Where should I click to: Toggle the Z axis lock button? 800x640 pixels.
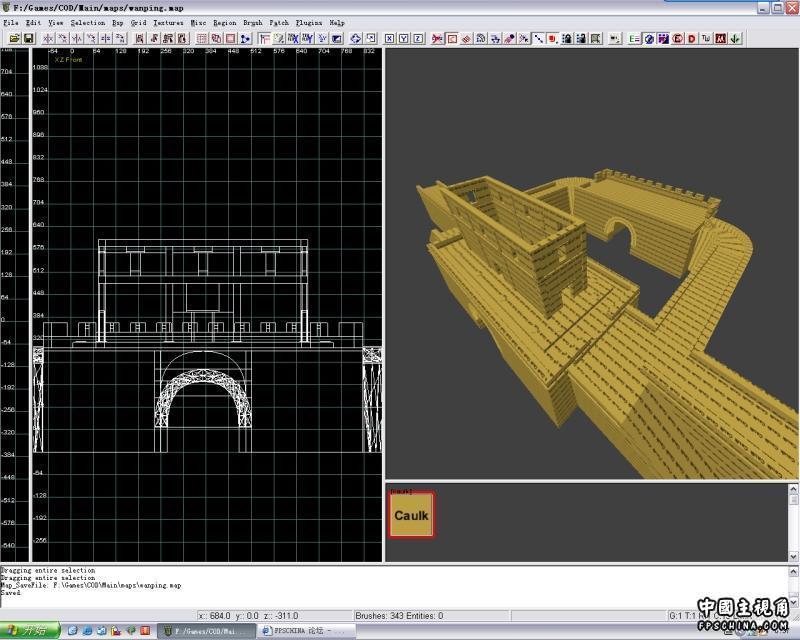(x=418, y=38)
